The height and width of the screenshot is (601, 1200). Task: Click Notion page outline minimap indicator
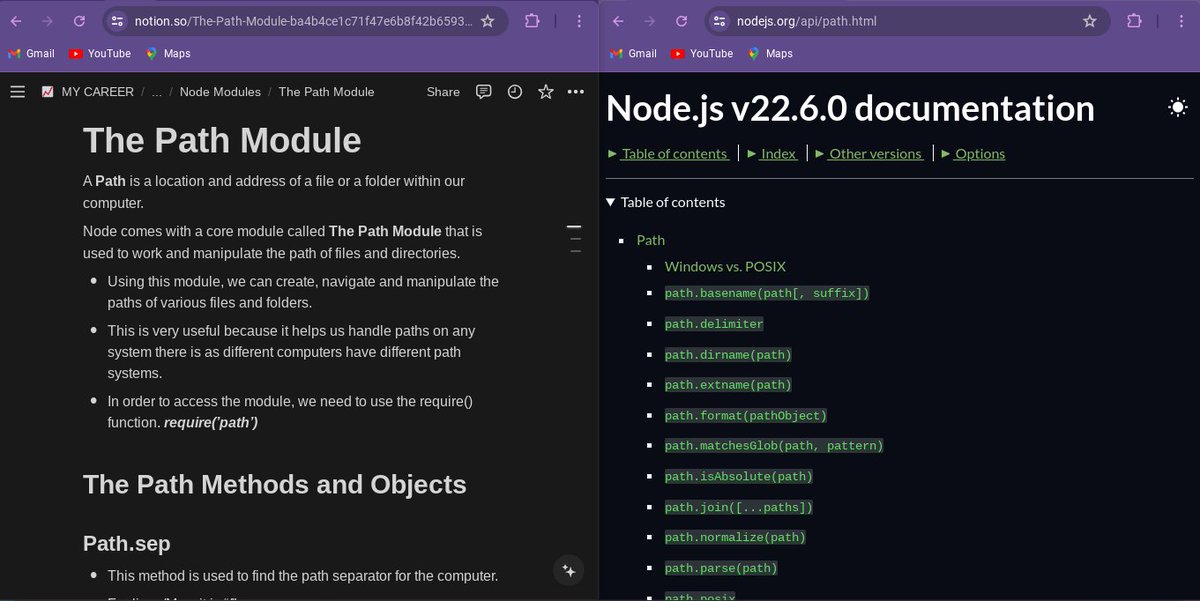pos(574,240)
